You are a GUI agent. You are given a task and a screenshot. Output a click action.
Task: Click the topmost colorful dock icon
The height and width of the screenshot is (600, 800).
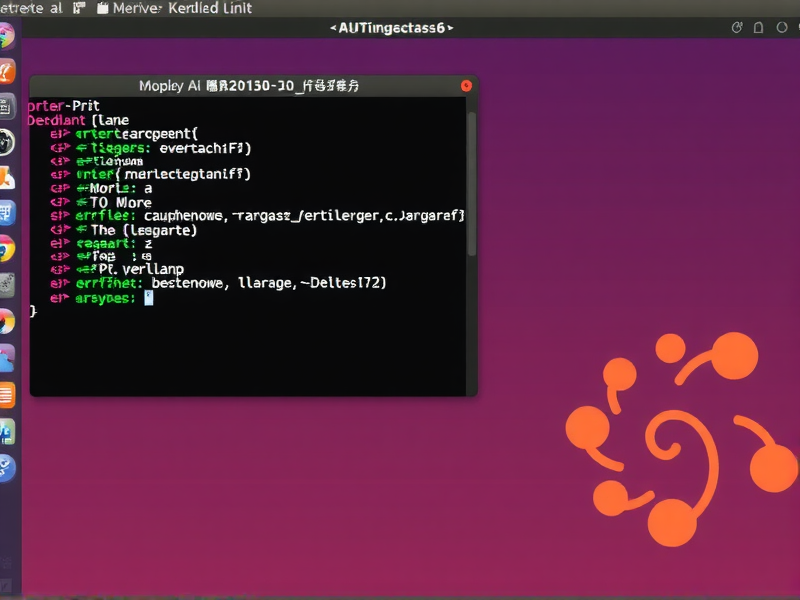point(6,36)
